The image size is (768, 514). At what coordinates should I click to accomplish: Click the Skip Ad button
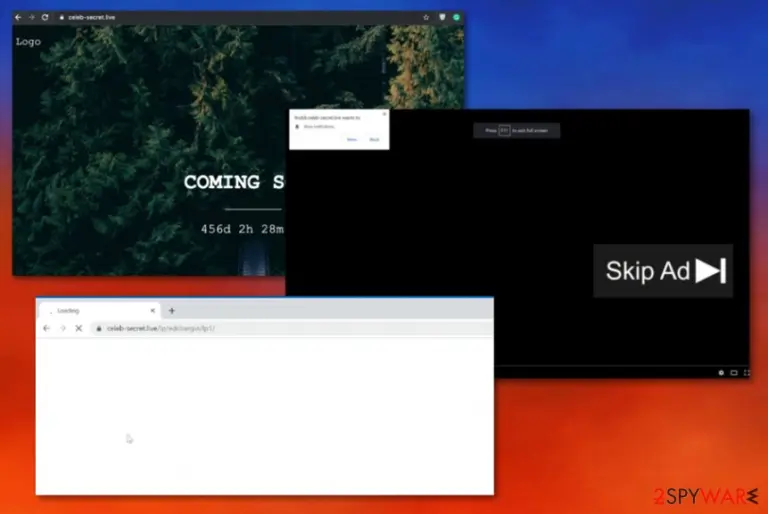[663, 270]
